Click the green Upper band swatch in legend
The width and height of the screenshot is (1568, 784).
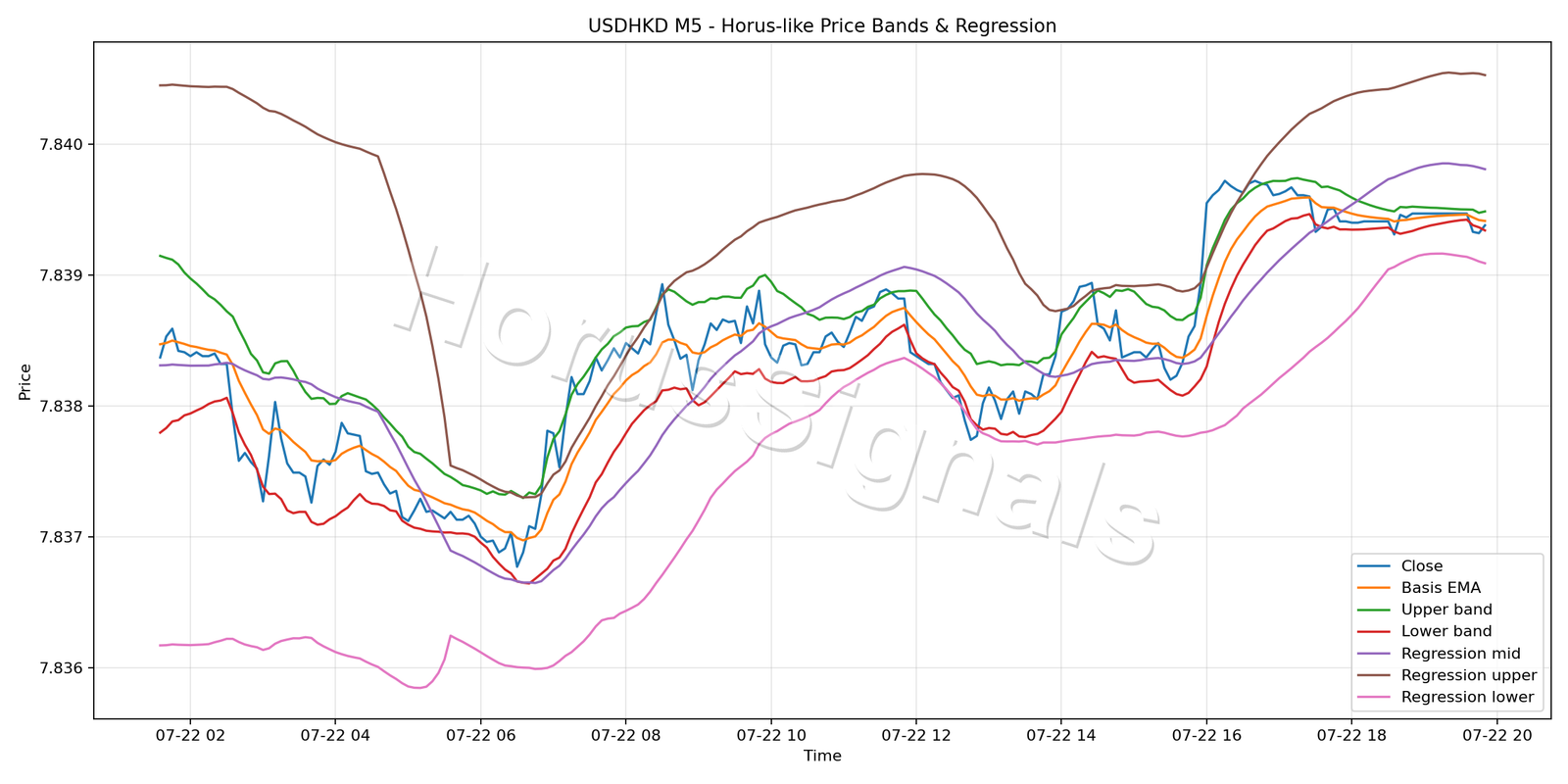[x=1374, y=610]
